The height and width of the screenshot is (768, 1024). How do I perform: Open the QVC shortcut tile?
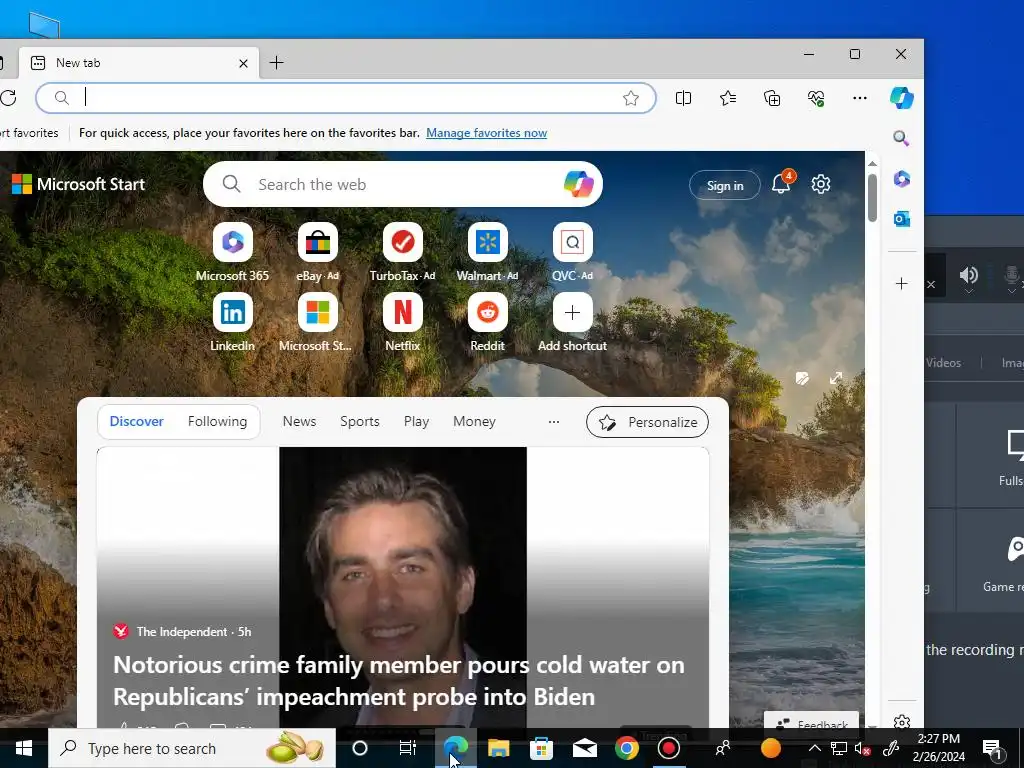(572, 251)
